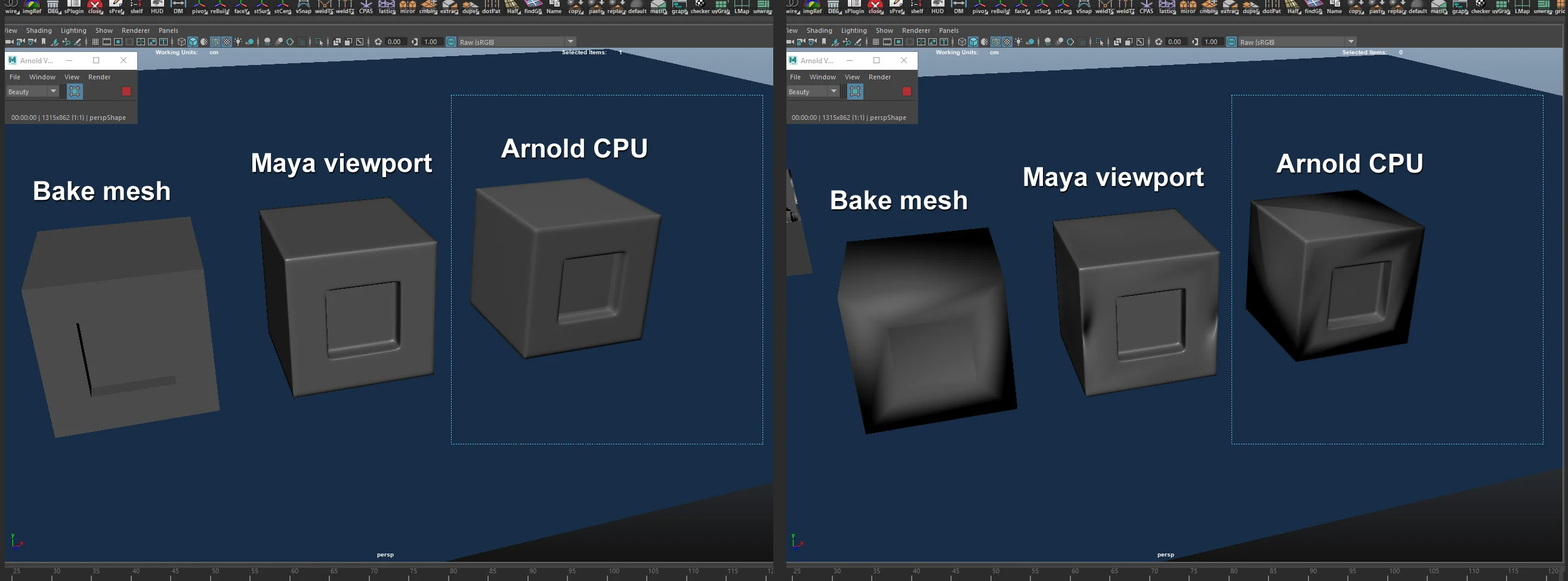Toggle textured display in right viewport

[1007, 41]
